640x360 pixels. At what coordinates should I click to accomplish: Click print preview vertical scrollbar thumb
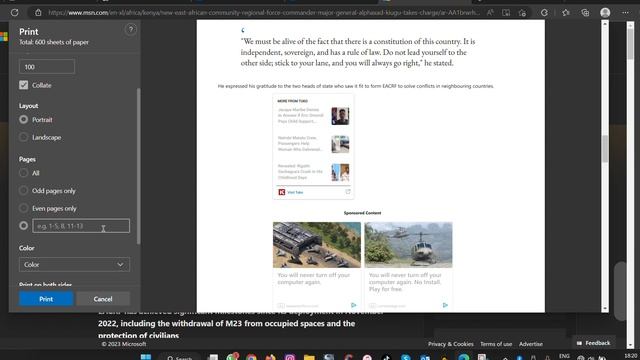point(605,148)
